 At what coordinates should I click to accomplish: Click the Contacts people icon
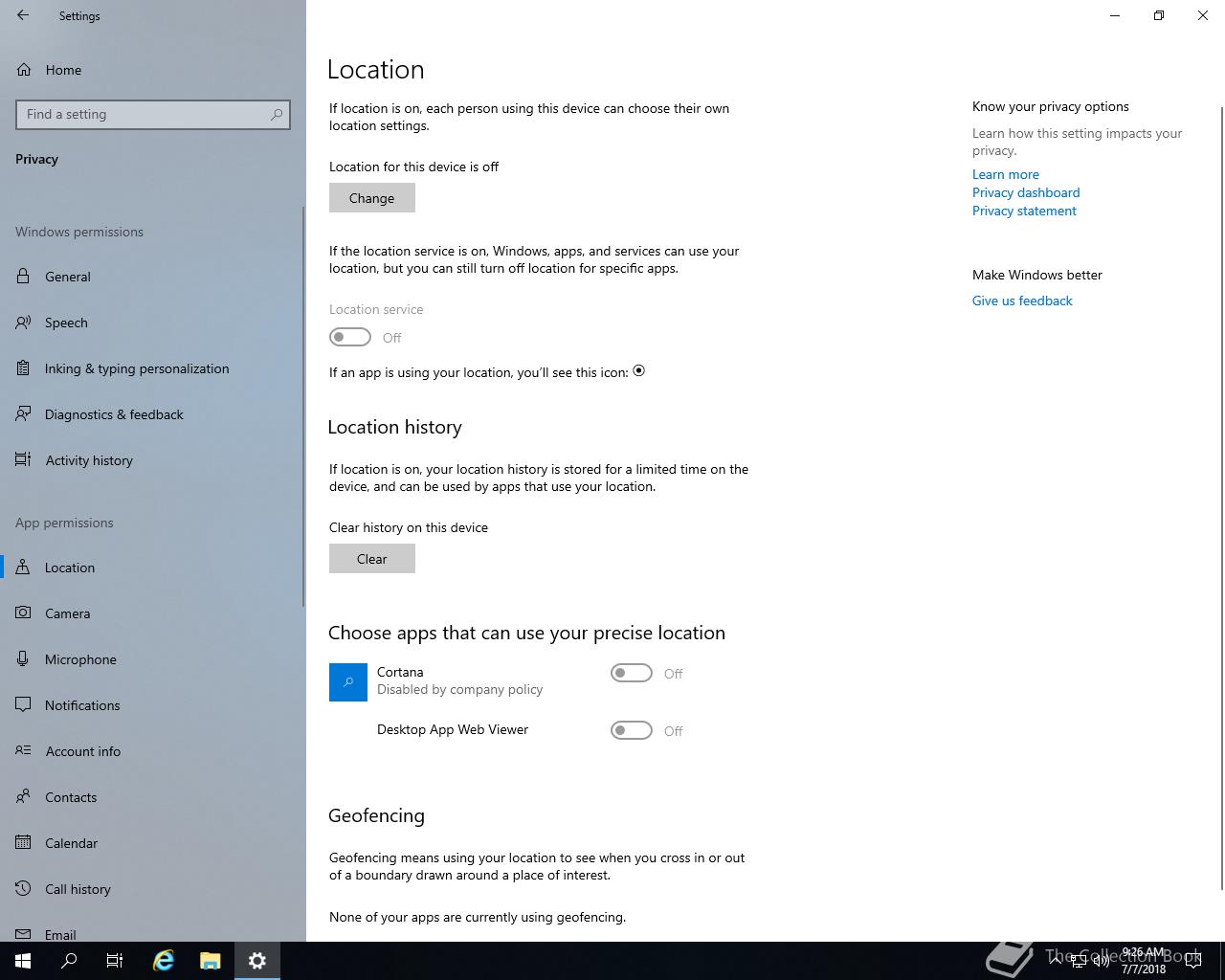(23, 797)
